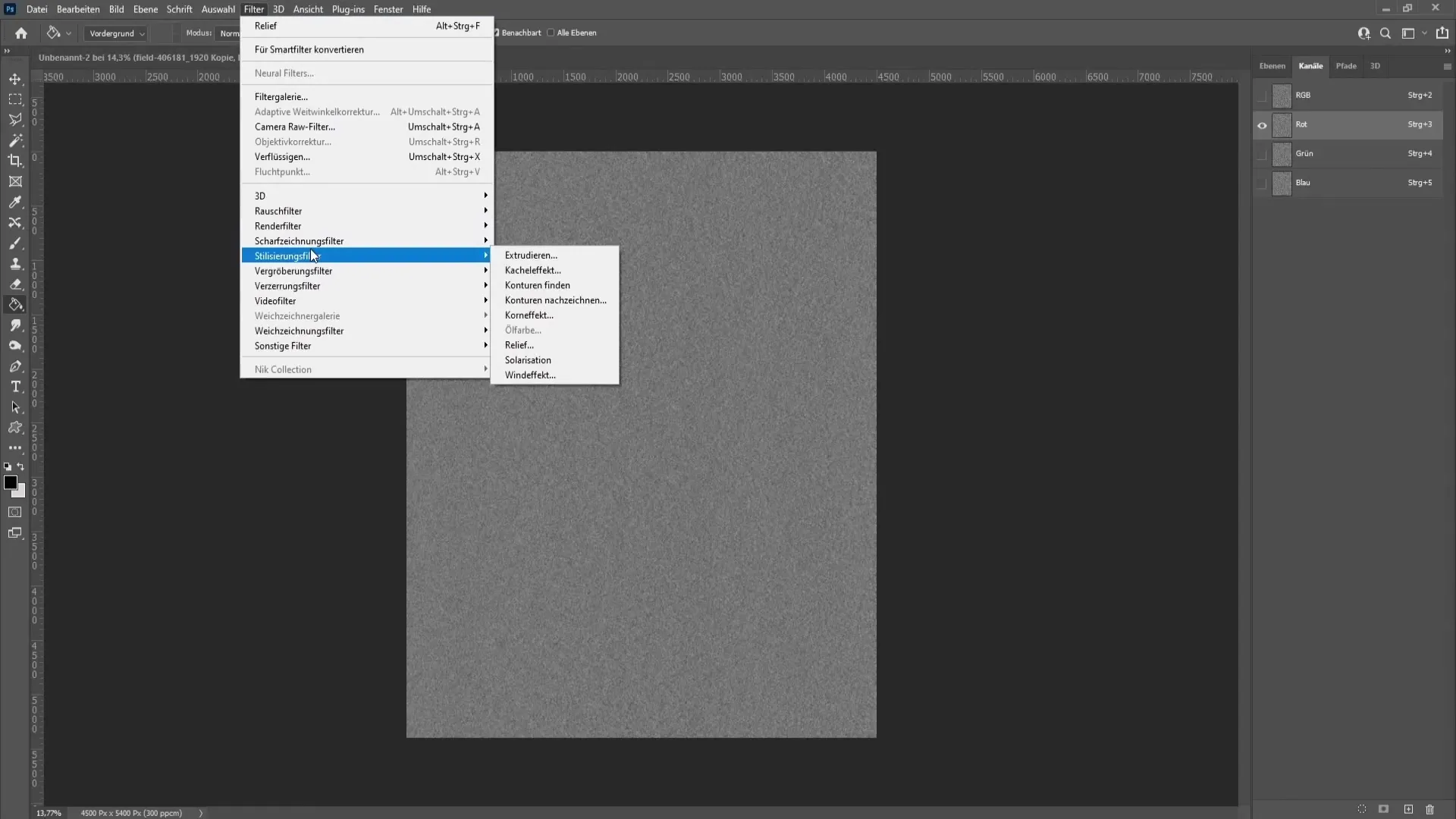Switch to the Kanäle tab
1456x819 pixels.
(1310, 65)
